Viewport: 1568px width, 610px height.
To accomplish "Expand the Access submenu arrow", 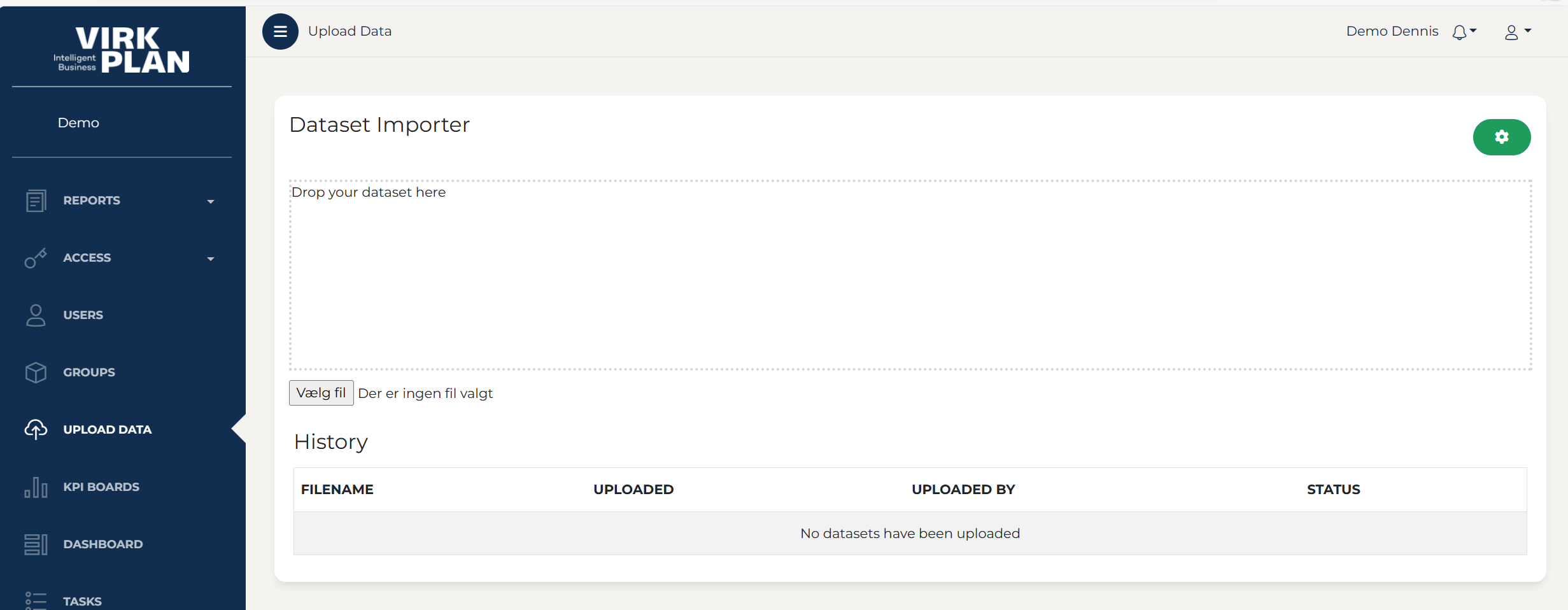I will pos(211,259).
